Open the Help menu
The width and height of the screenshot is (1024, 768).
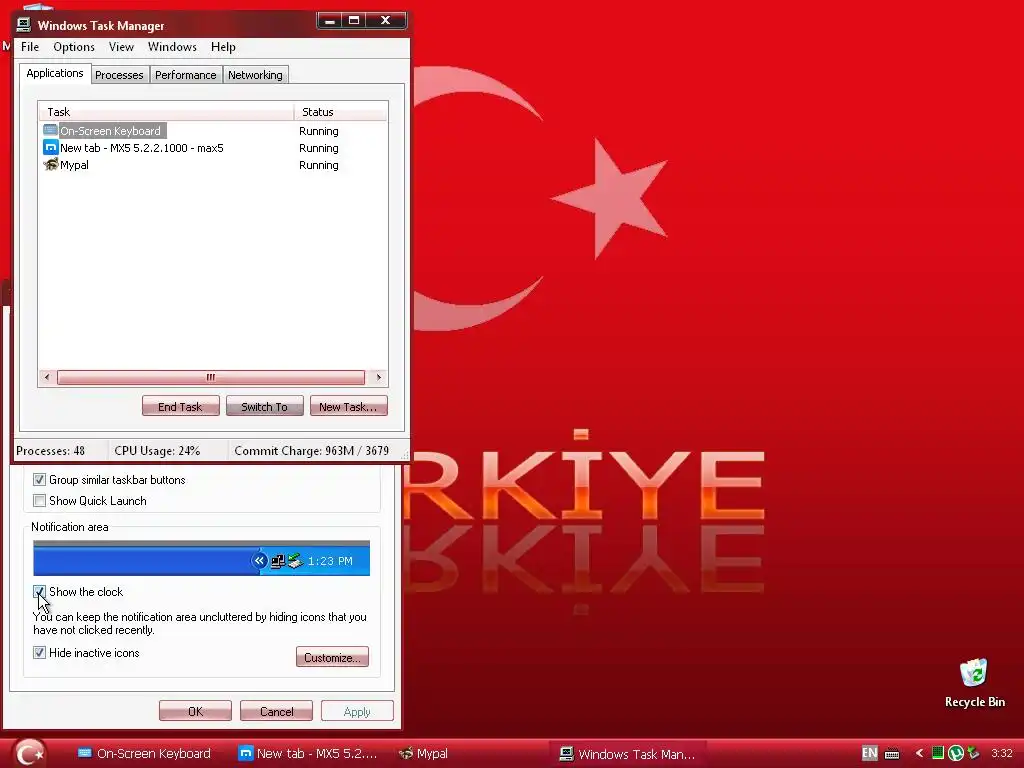[x=223, y=47]
